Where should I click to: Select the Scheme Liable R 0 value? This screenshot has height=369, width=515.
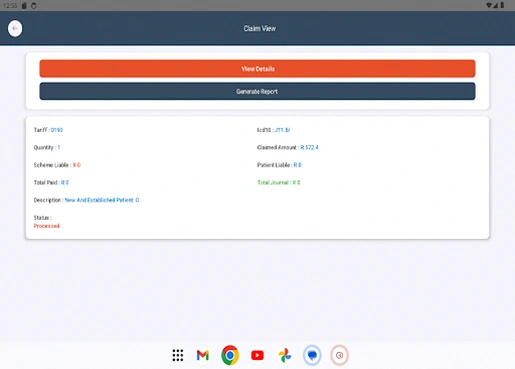[77, 165]
